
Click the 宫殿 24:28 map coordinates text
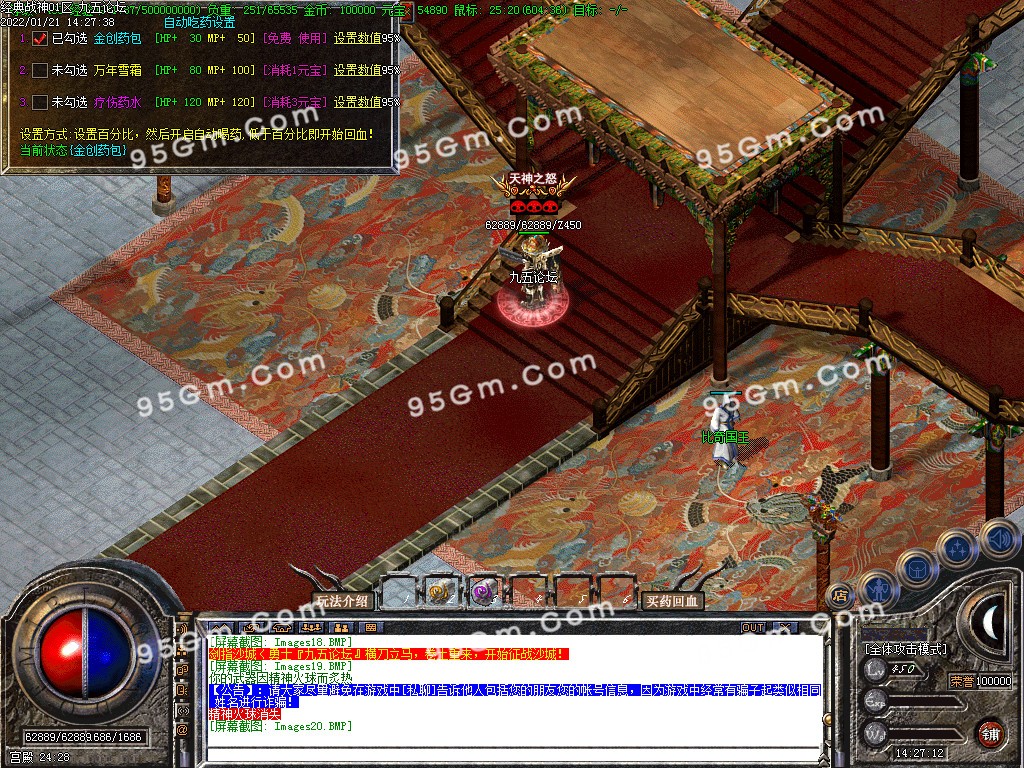[40, 757]
